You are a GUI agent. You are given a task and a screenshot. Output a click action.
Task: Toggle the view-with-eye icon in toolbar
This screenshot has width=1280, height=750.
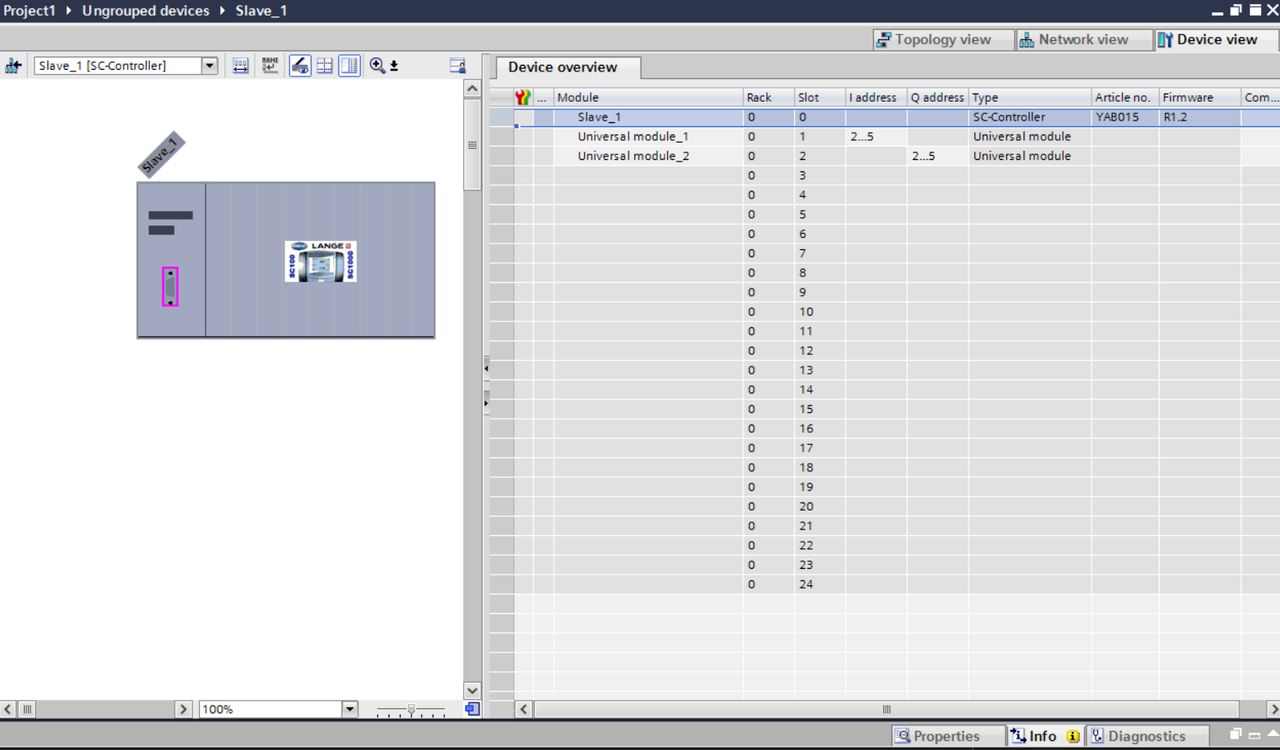[300, 66]
